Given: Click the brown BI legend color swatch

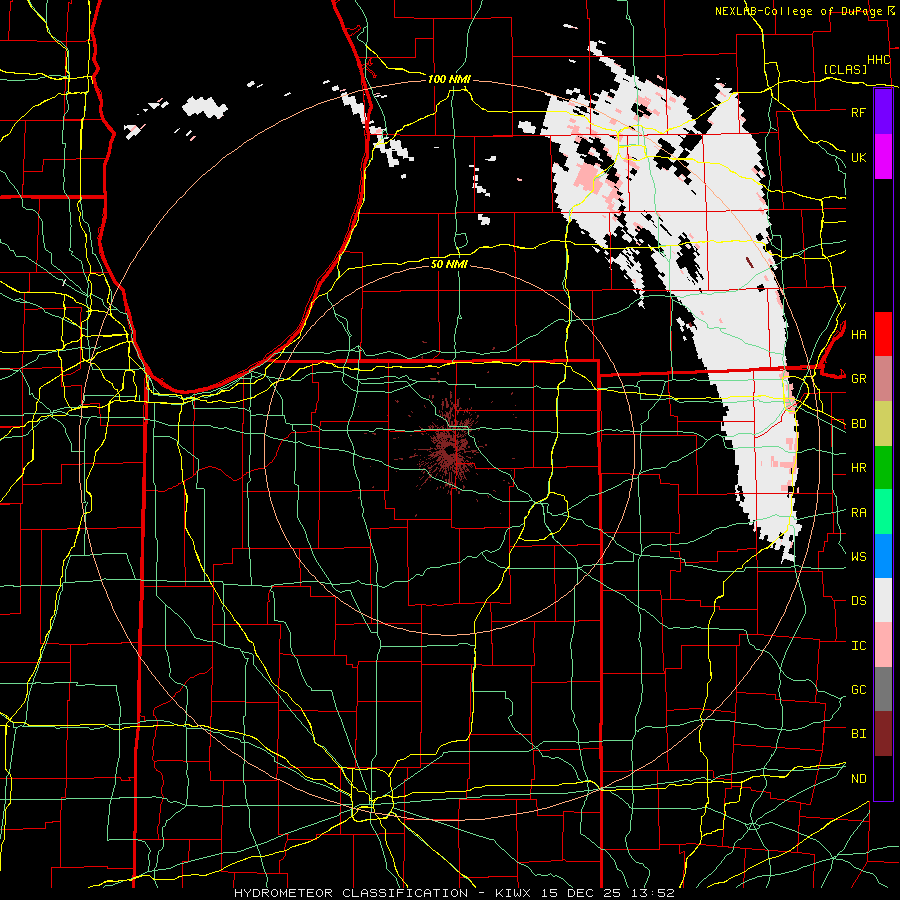Looking at the screenshot, I should pyautogui.click(x=883, y=734).
